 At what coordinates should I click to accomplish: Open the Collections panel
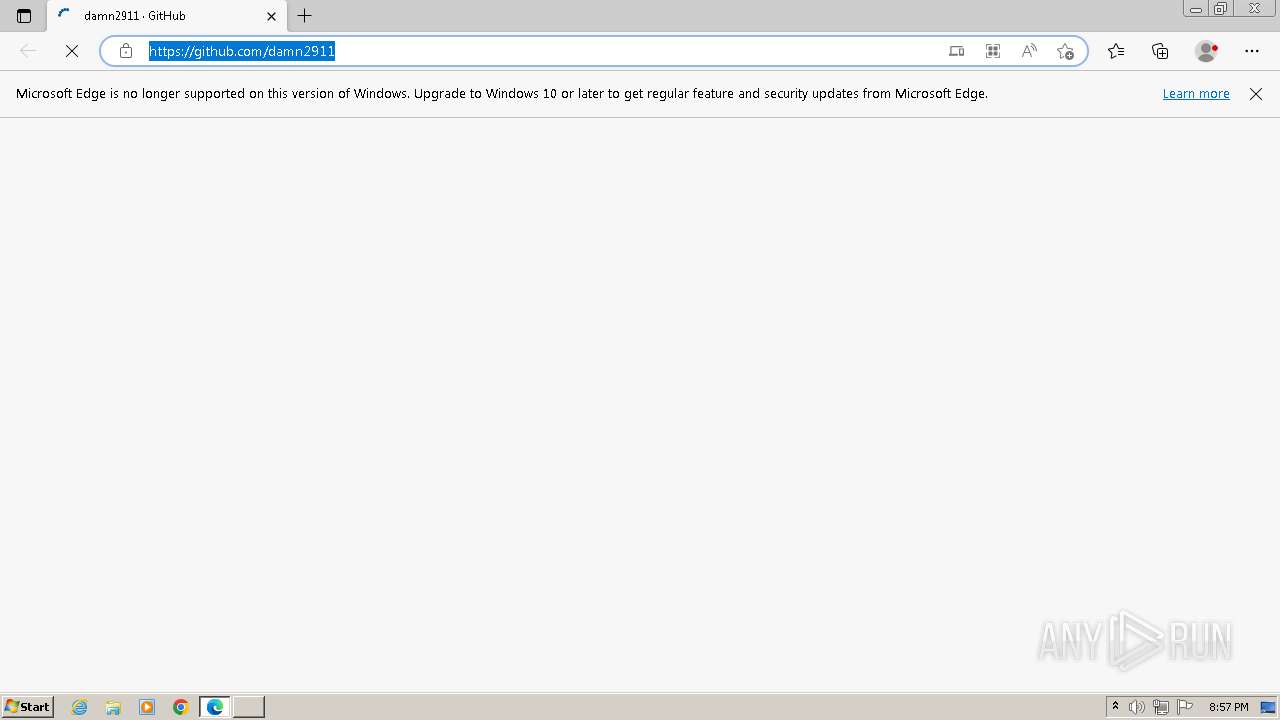[x=1160, y=51]
